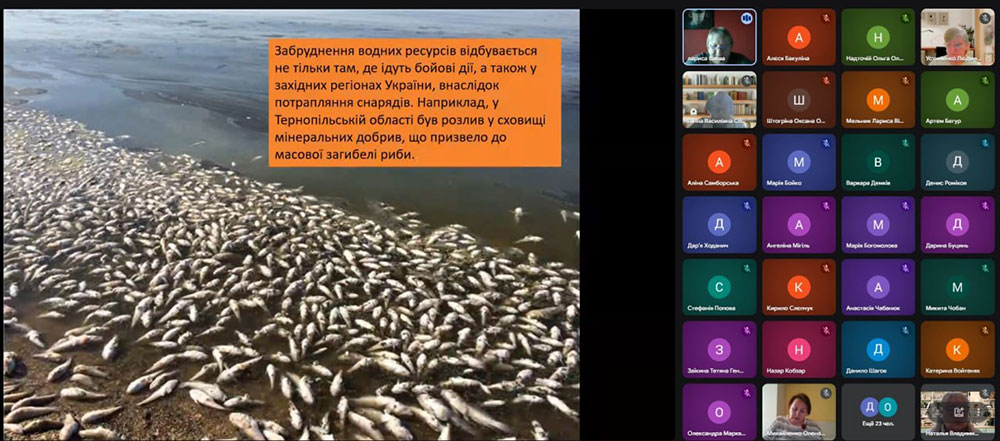Click the audio speaking indicator on the first video tile
This screenshot has height=441, width=1000.
point(745,18)
